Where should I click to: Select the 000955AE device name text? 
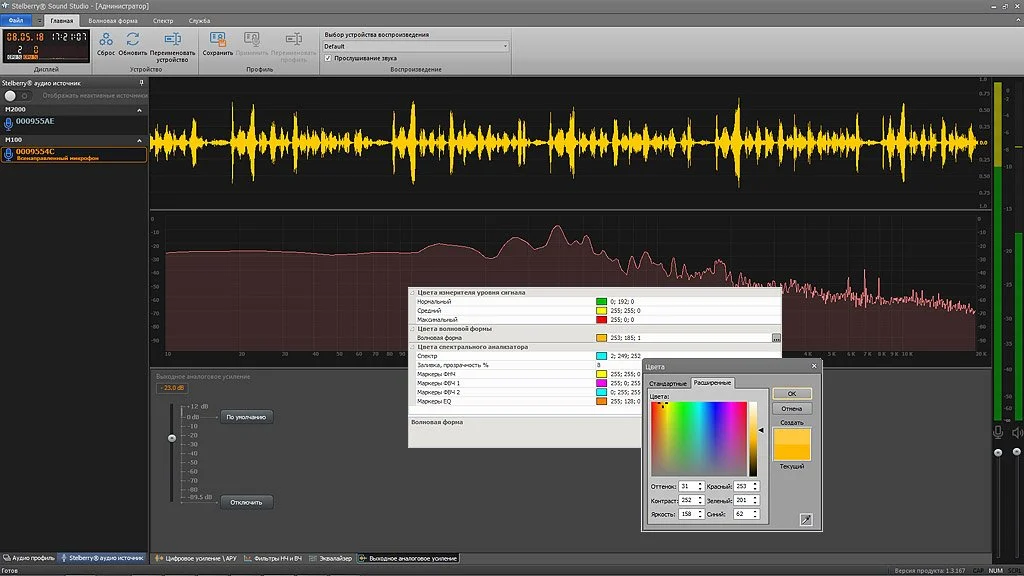[35, 121]
